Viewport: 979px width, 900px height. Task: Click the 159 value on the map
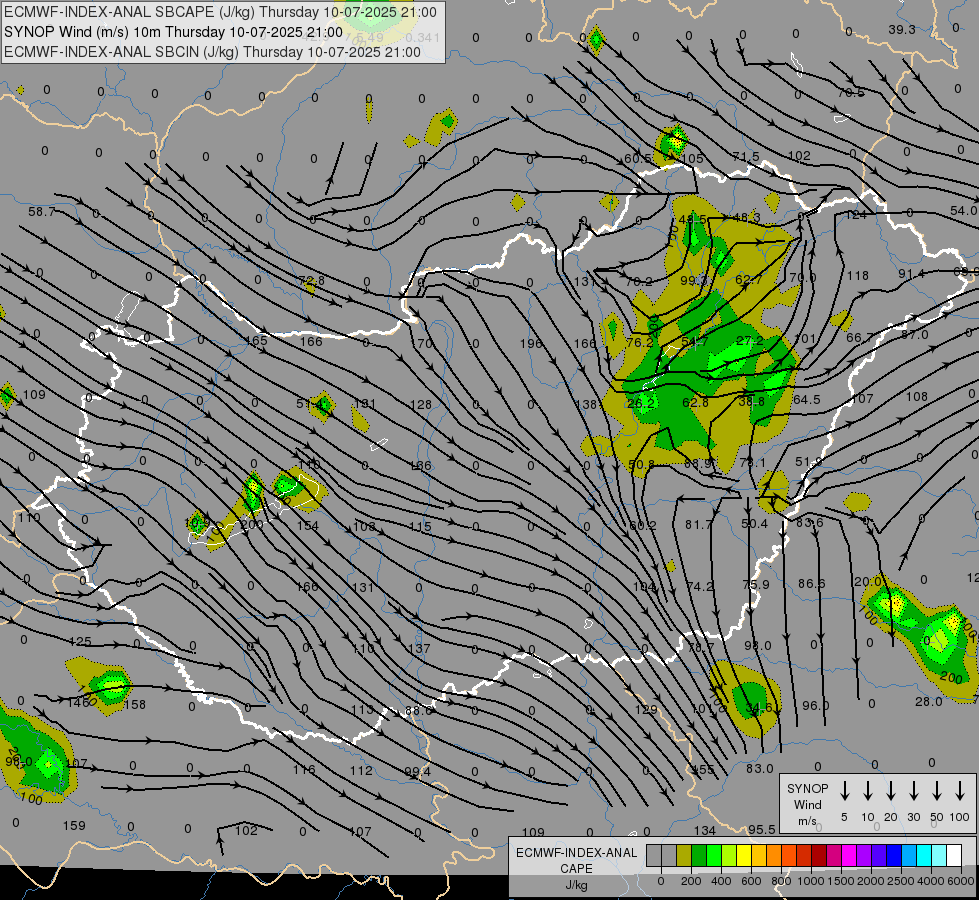point(74,826)
